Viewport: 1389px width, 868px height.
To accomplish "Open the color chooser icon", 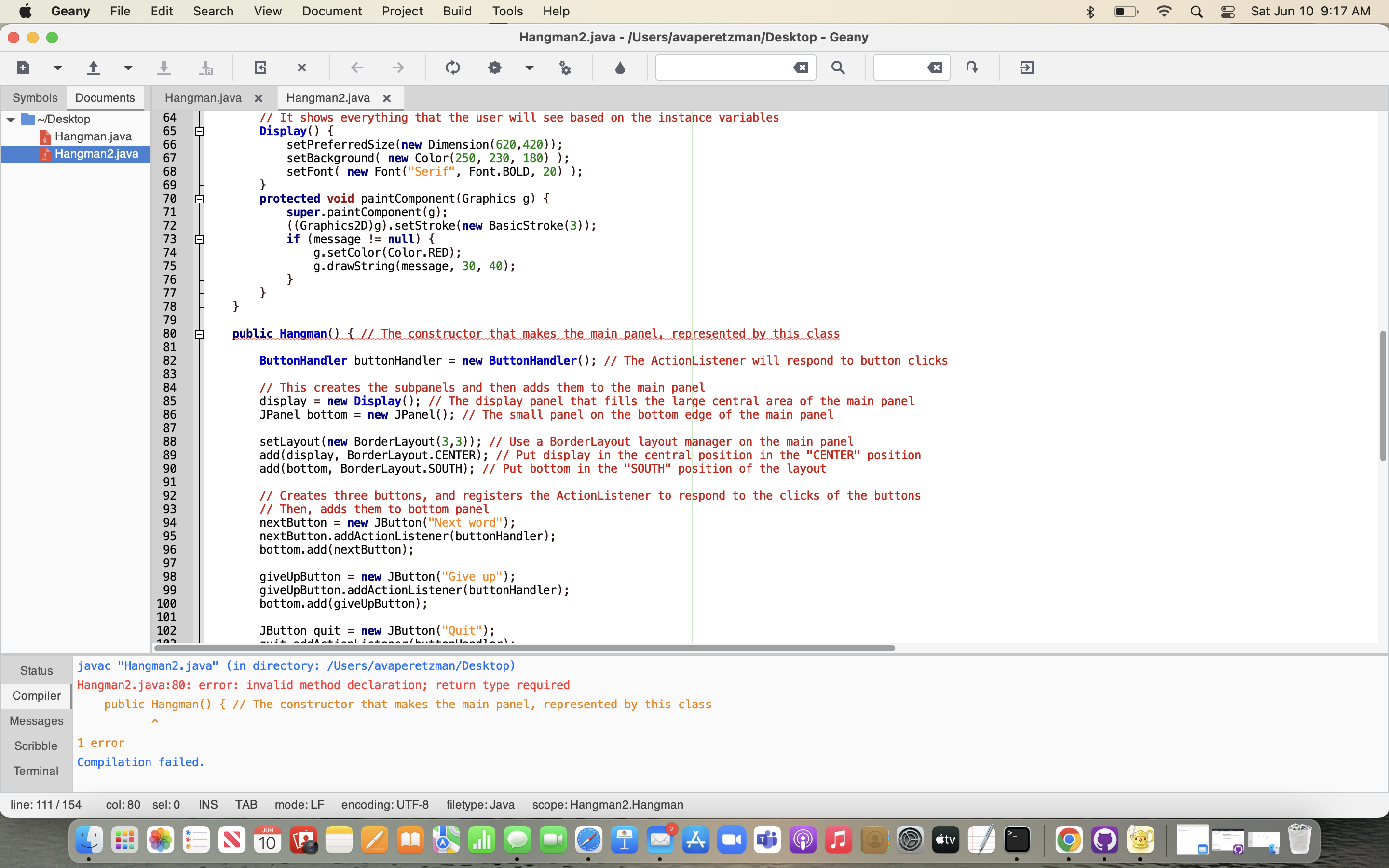I will (620, 68).
